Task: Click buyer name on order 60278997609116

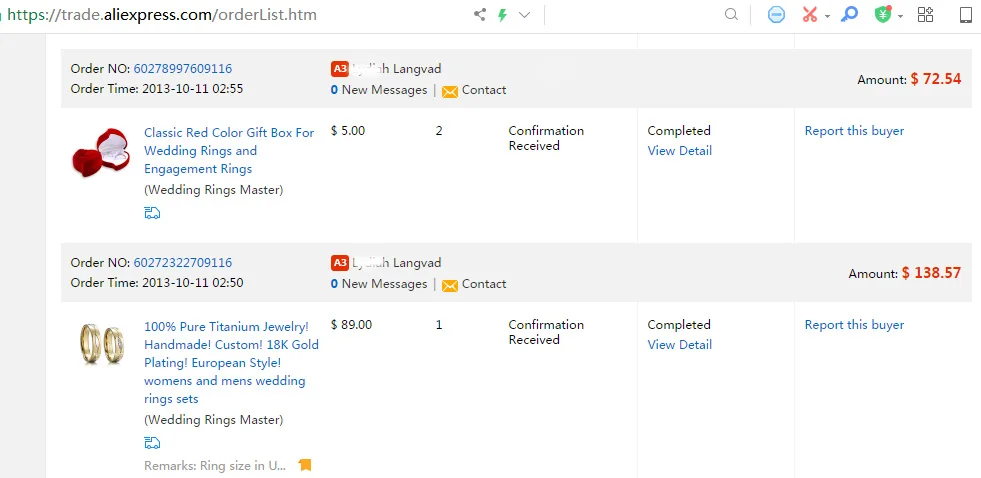Action: point(397,69)
